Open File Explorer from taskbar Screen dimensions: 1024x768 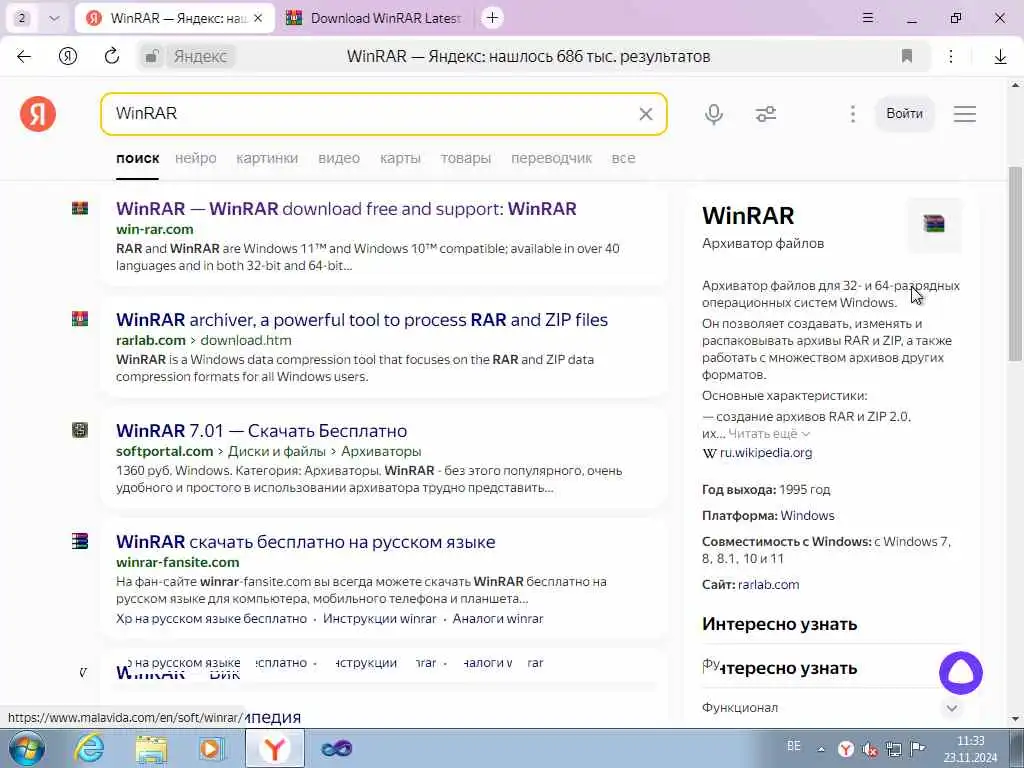click(152, 749)
